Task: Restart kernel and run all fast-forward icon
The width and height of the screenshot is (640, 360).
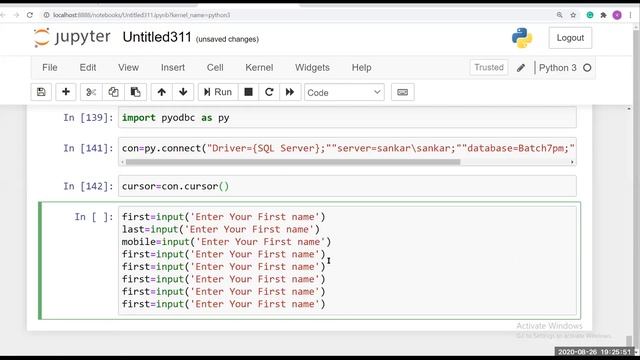Action: (x=290, y=92)
